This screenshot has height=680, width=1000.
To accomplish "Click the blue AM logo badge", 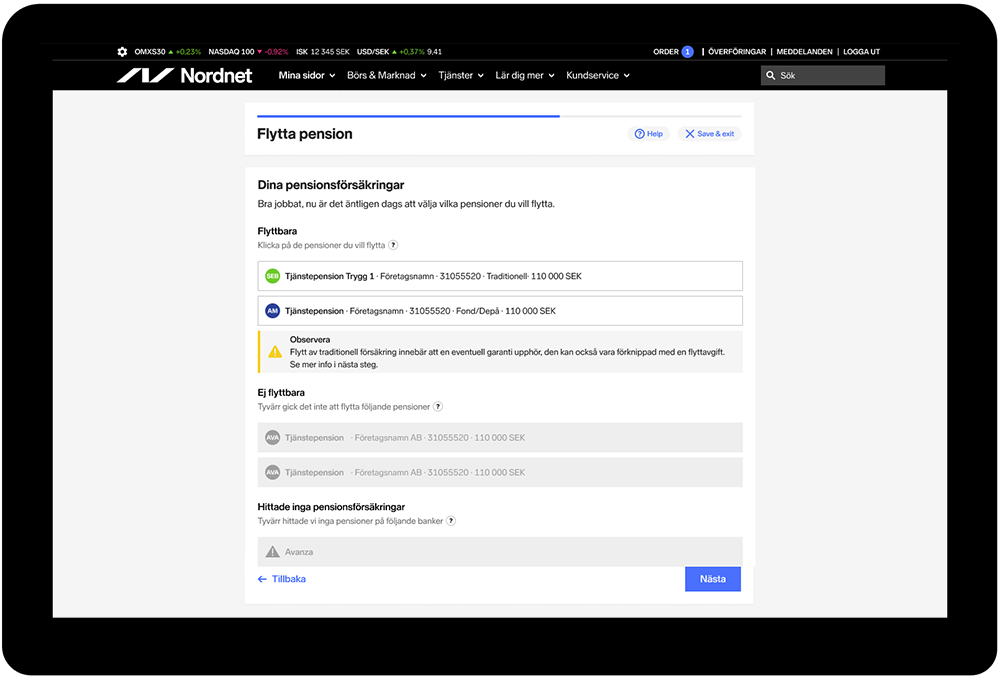I will 272,311.
